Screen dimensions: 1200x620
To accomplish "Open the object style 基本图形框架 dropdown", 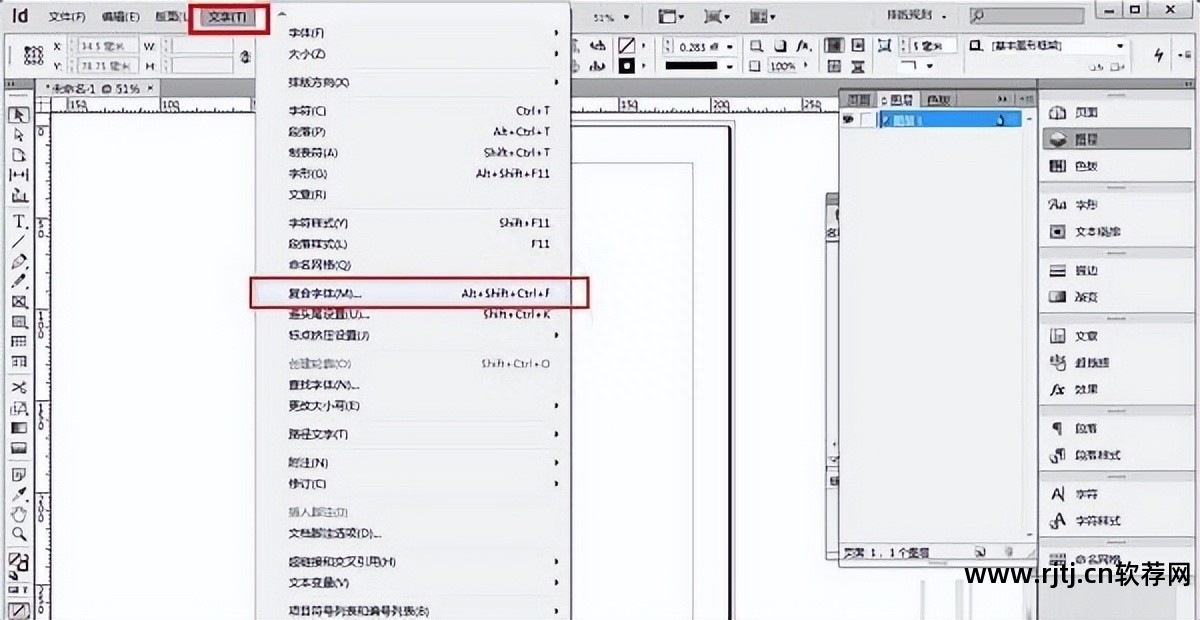I will coord(1119,46).
